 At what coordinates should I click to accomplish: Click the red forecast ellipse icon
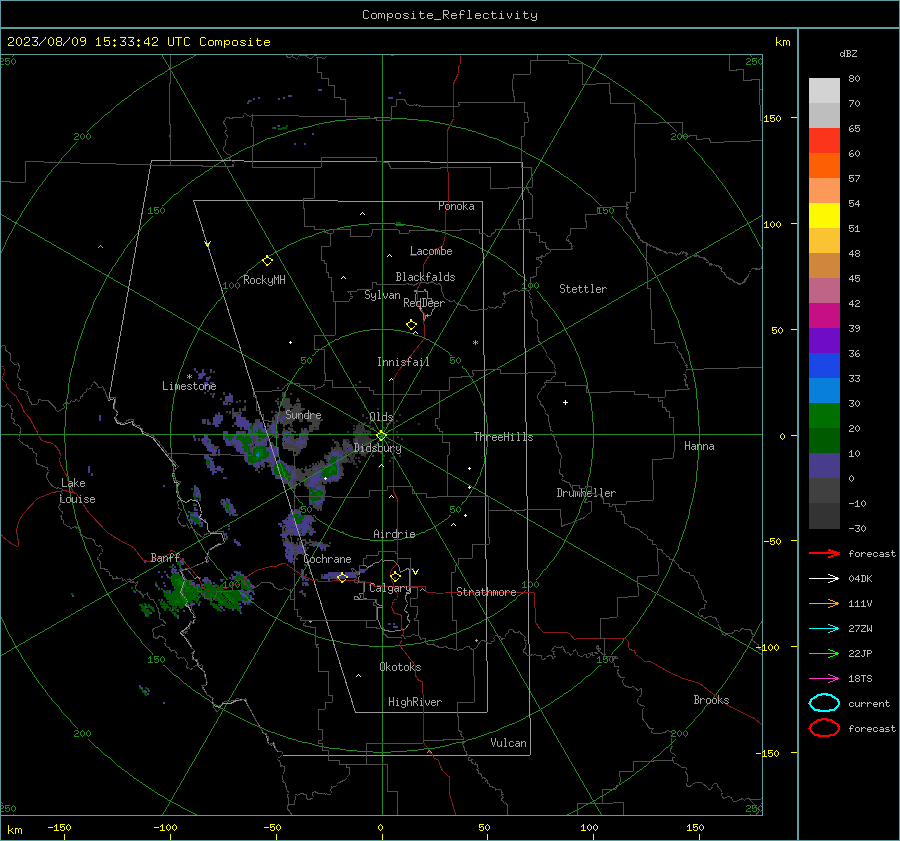[x=824, y=728]
